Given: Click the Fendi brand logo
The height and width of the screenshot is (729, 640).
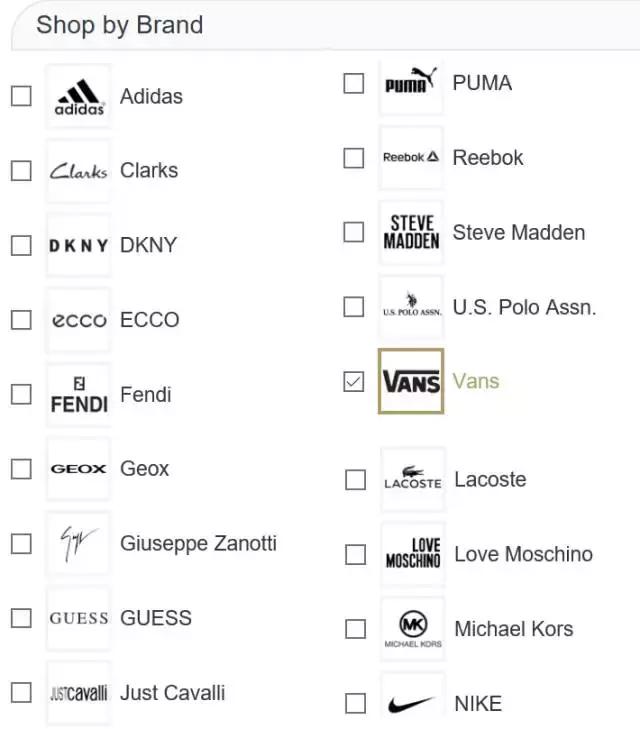Looking at the screenshot, I should (x=79, y=395).
